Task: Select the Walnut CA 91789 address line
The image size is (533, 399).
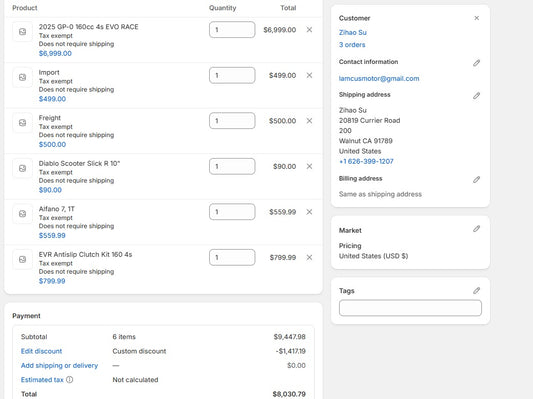Action: coord(366,141)
